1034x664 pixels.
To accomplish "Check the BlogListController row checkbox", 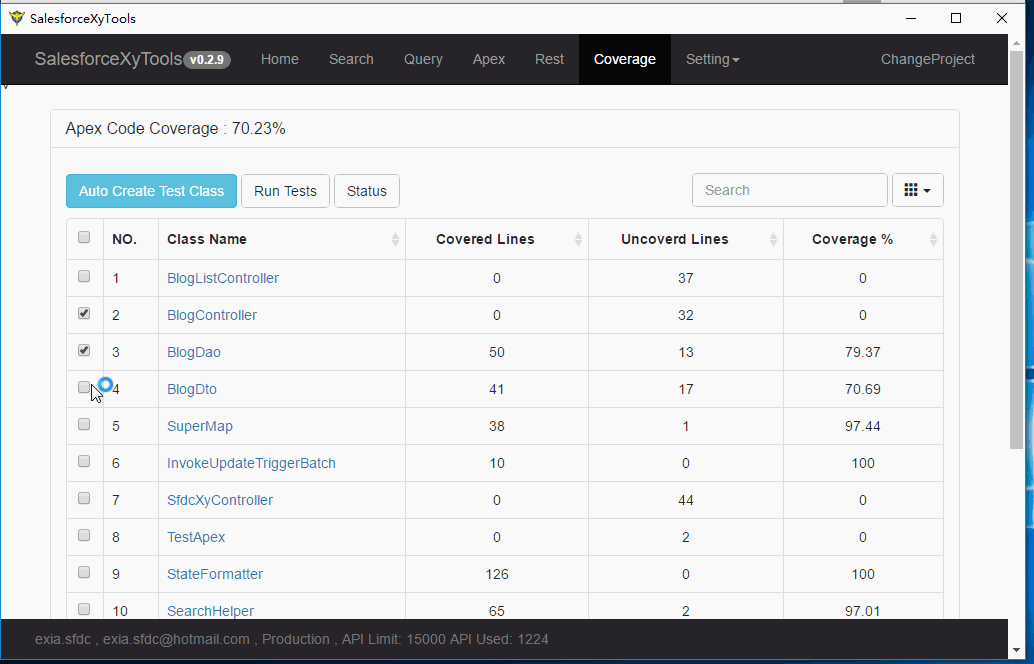I will [x=84, y=276].
